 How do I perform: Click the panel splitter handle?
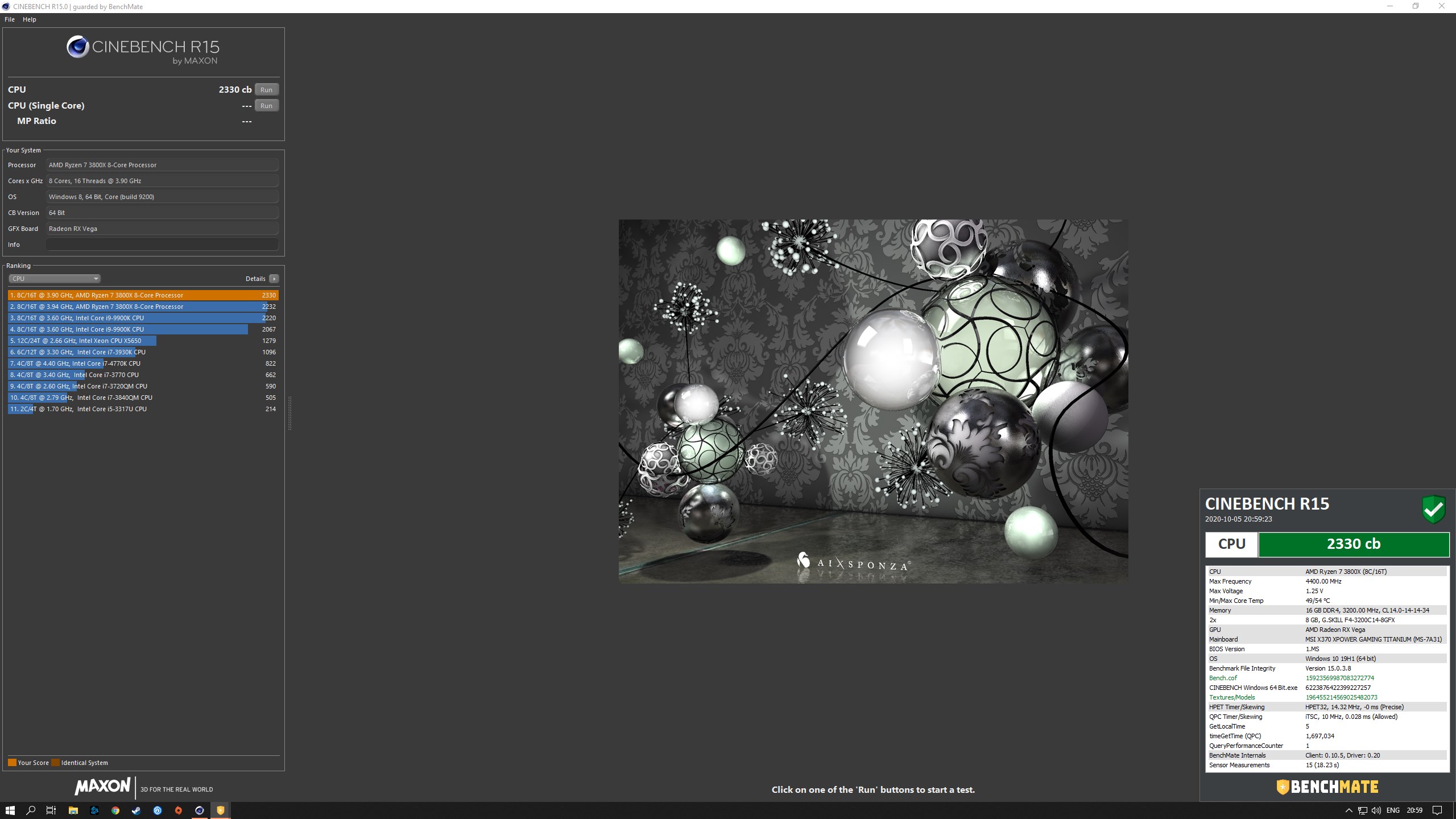tap(289, 413)
